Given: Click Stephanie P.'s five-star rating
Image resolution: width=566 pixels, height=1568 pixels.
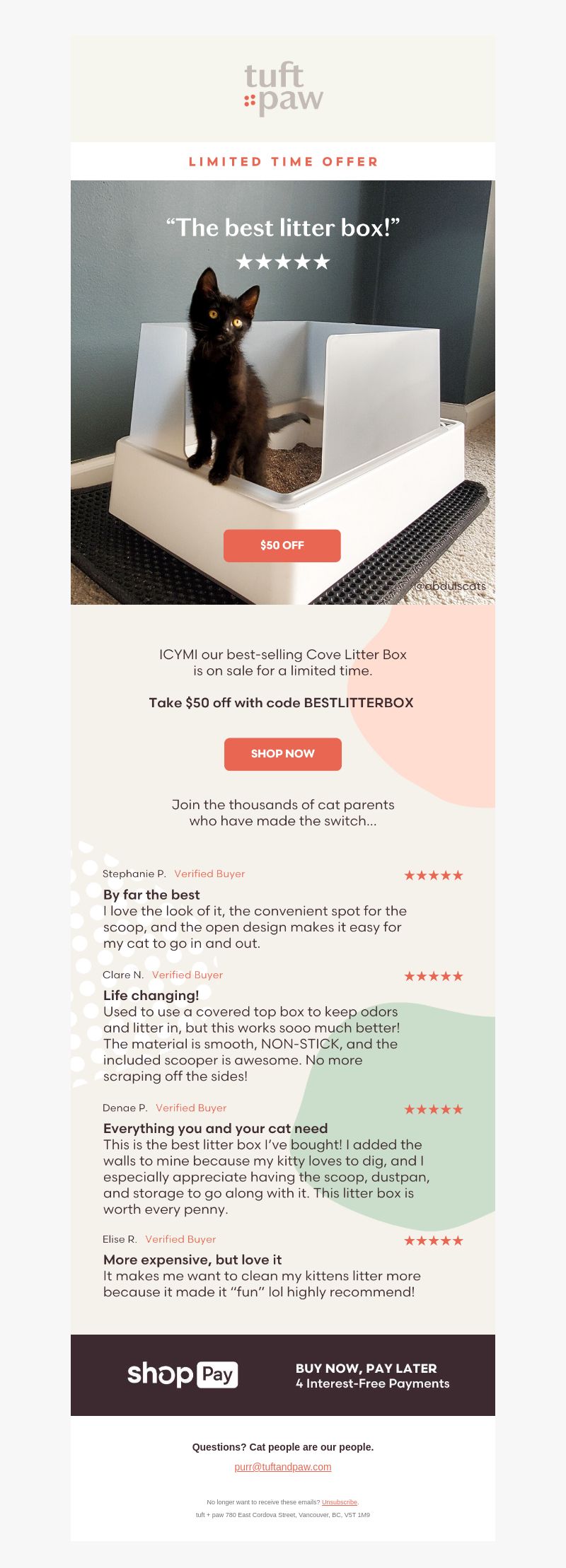Looking at the screenshot, I should 434,875.
